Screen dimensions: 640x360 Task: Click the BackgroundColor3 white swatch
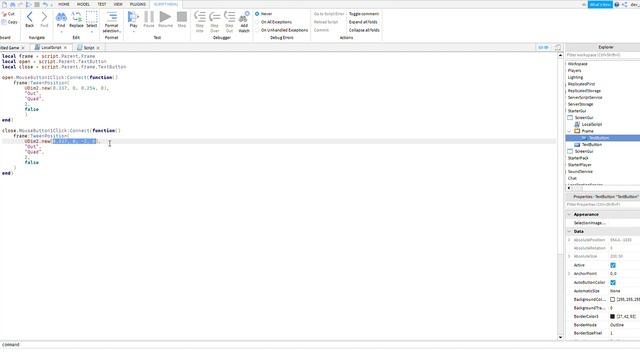click(x=612, y=300)
